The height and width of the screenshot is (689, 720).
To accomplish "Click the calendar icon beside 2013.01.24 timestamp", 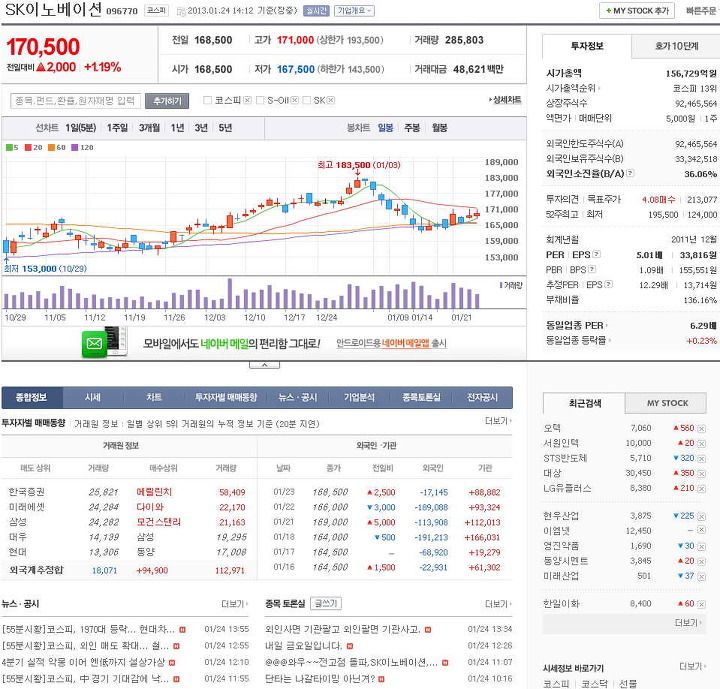I will tap(181, 11).
